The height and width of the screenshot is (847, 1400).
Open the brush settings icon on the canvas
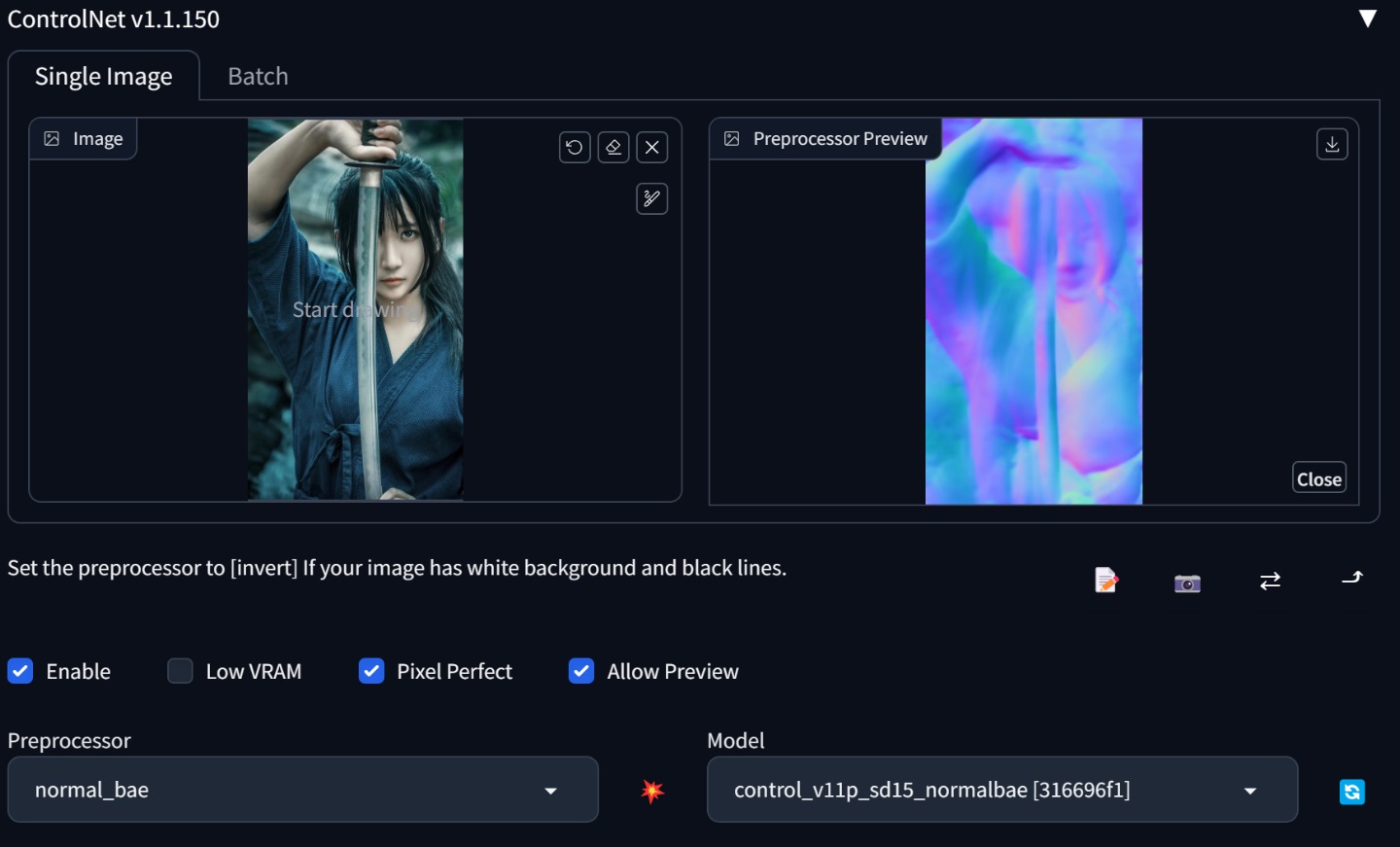(x=651, y=198)
